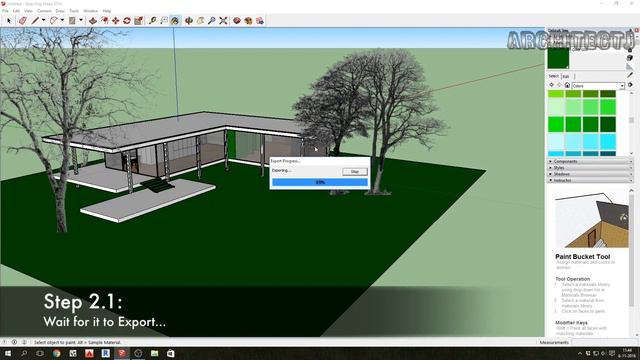Image resolution: width=640 pixels, height=360 pixels.
Task: Open shape tool variants dropdown arrow
Action: [x=81, y=20]
